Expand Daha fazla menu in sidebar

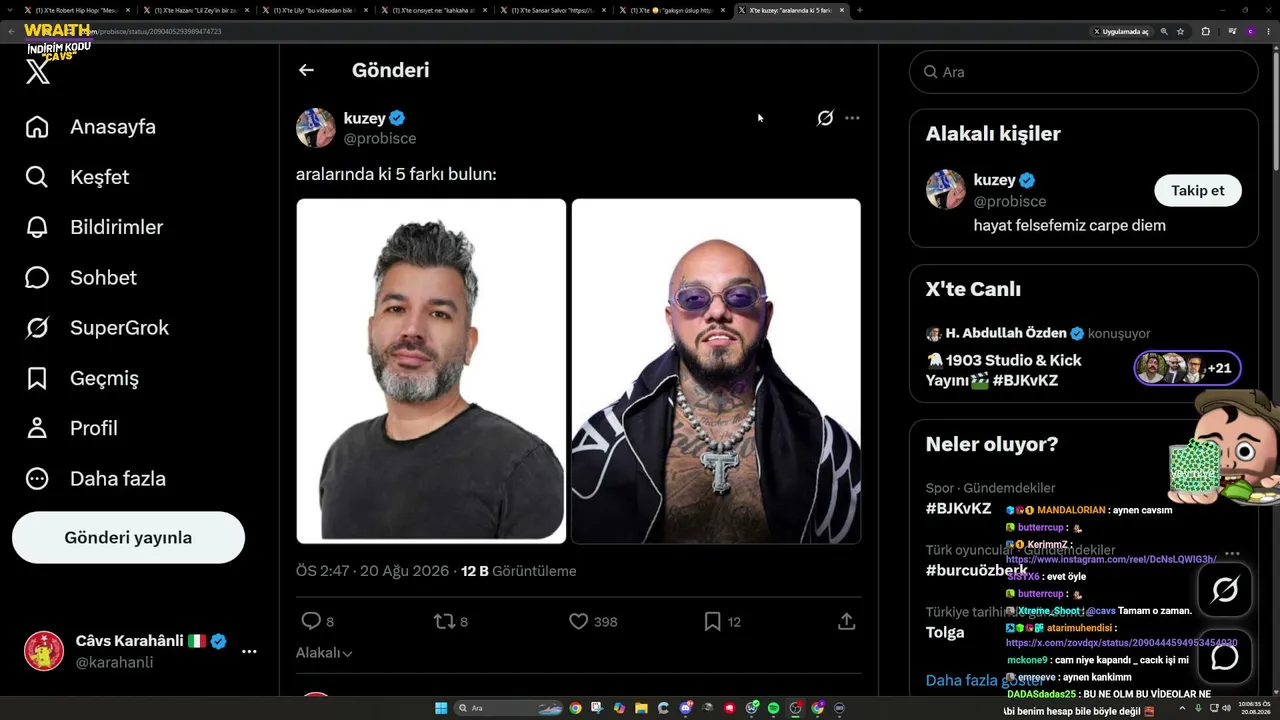point(95,478)
